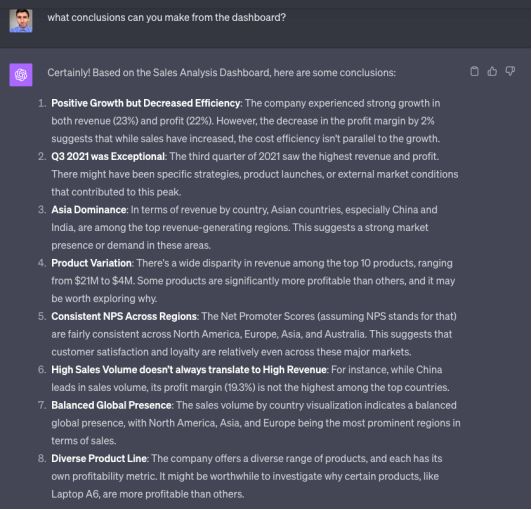
Task: Click the user profile photo
Action: (x=21, y=21)
